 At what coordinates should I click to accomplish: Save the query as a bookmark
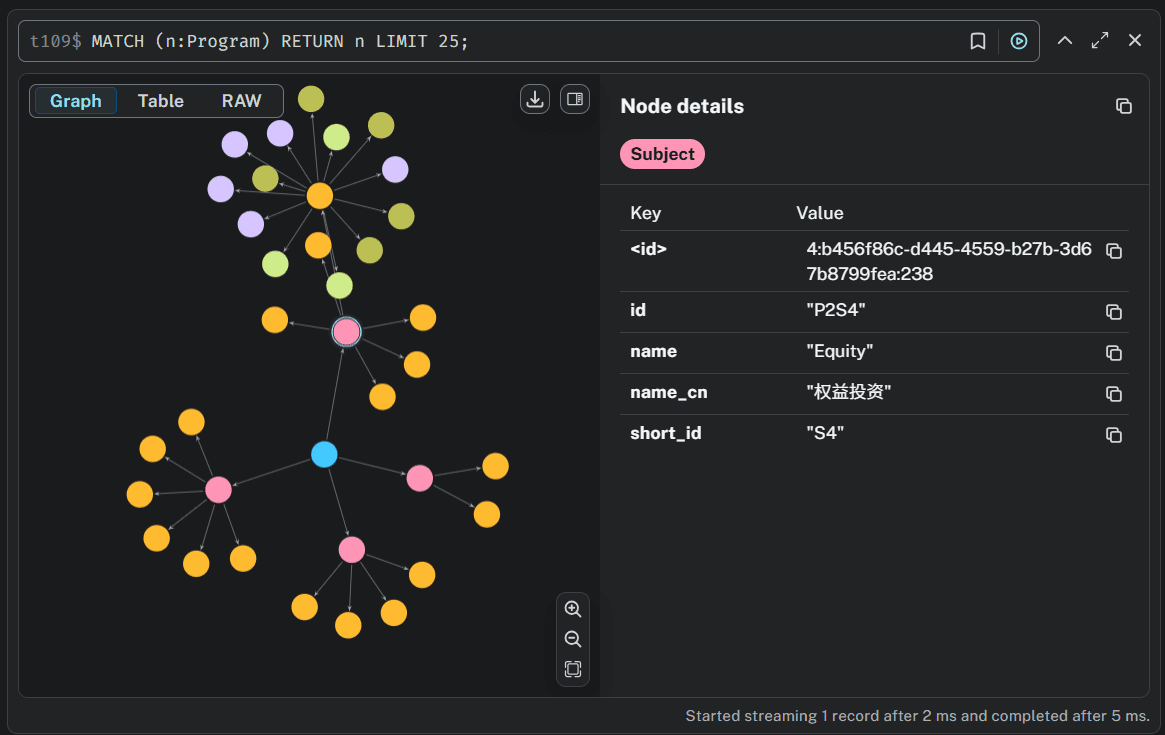978,40
